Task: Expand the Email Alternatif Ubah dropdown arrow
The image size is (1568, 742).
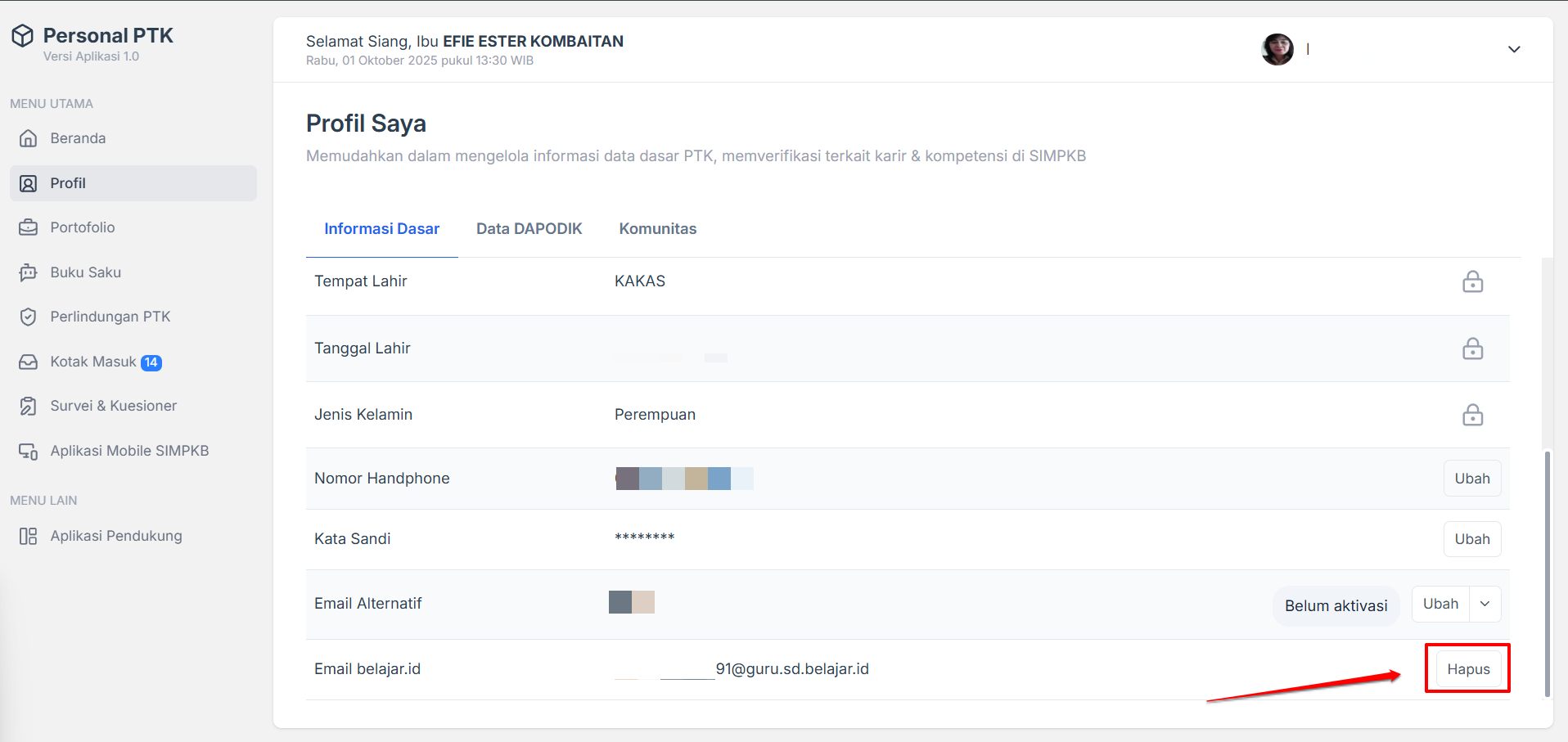Action: (x=1485, y=604)
